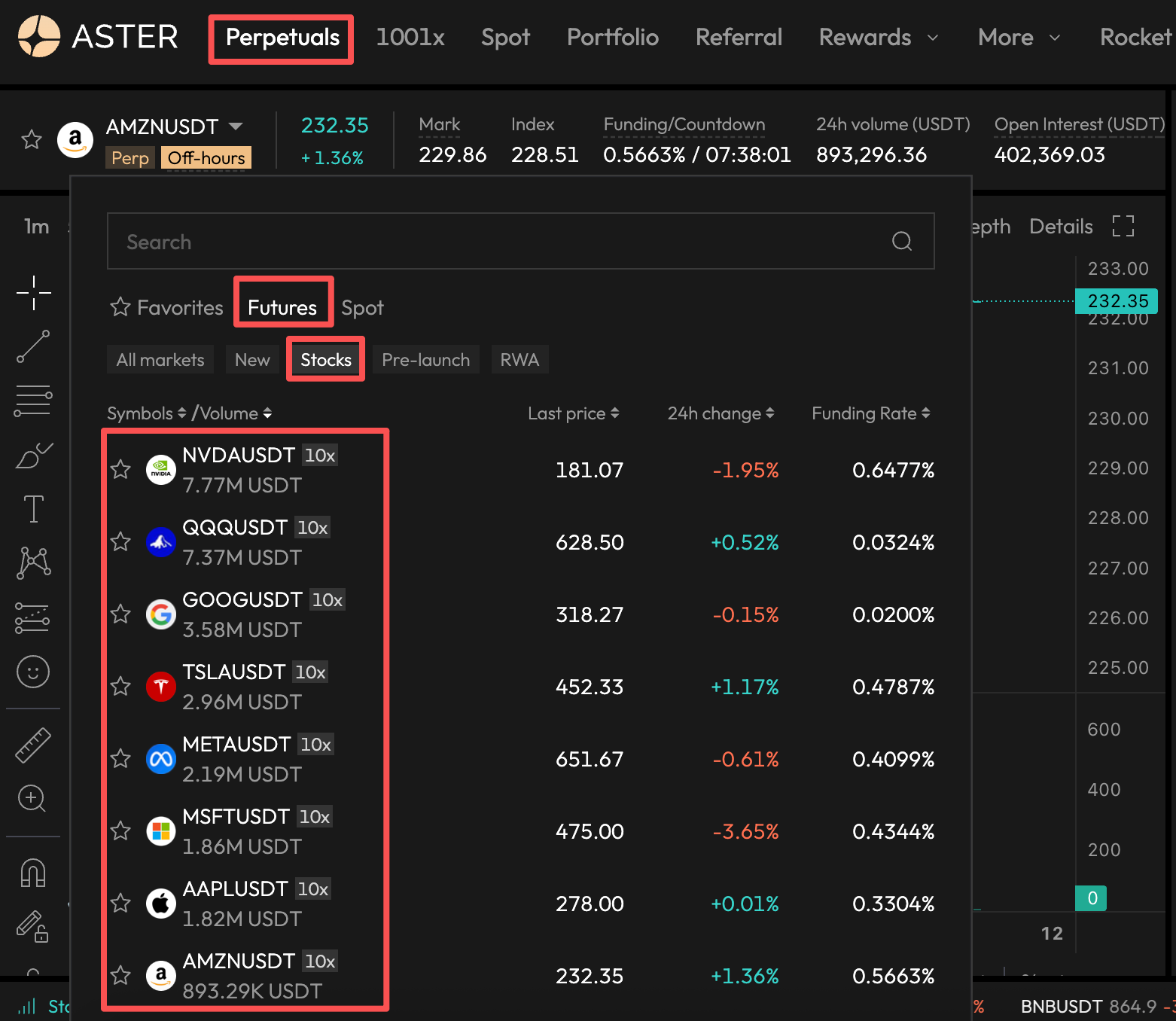Open the Portfolio page
1176x1021 pixels.
point(612,38)
